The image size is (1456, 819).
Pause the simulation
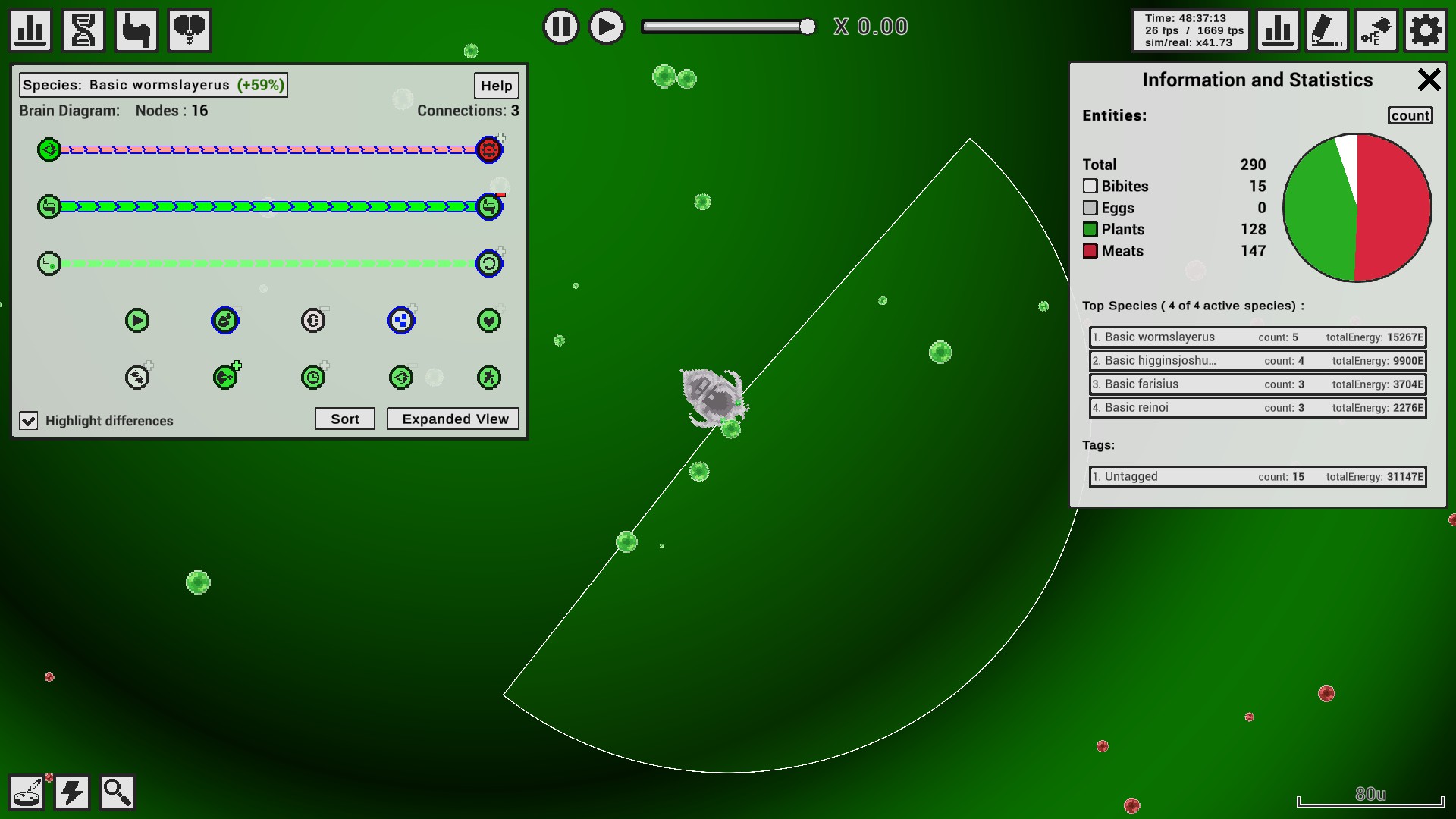[x=561, y=27]
